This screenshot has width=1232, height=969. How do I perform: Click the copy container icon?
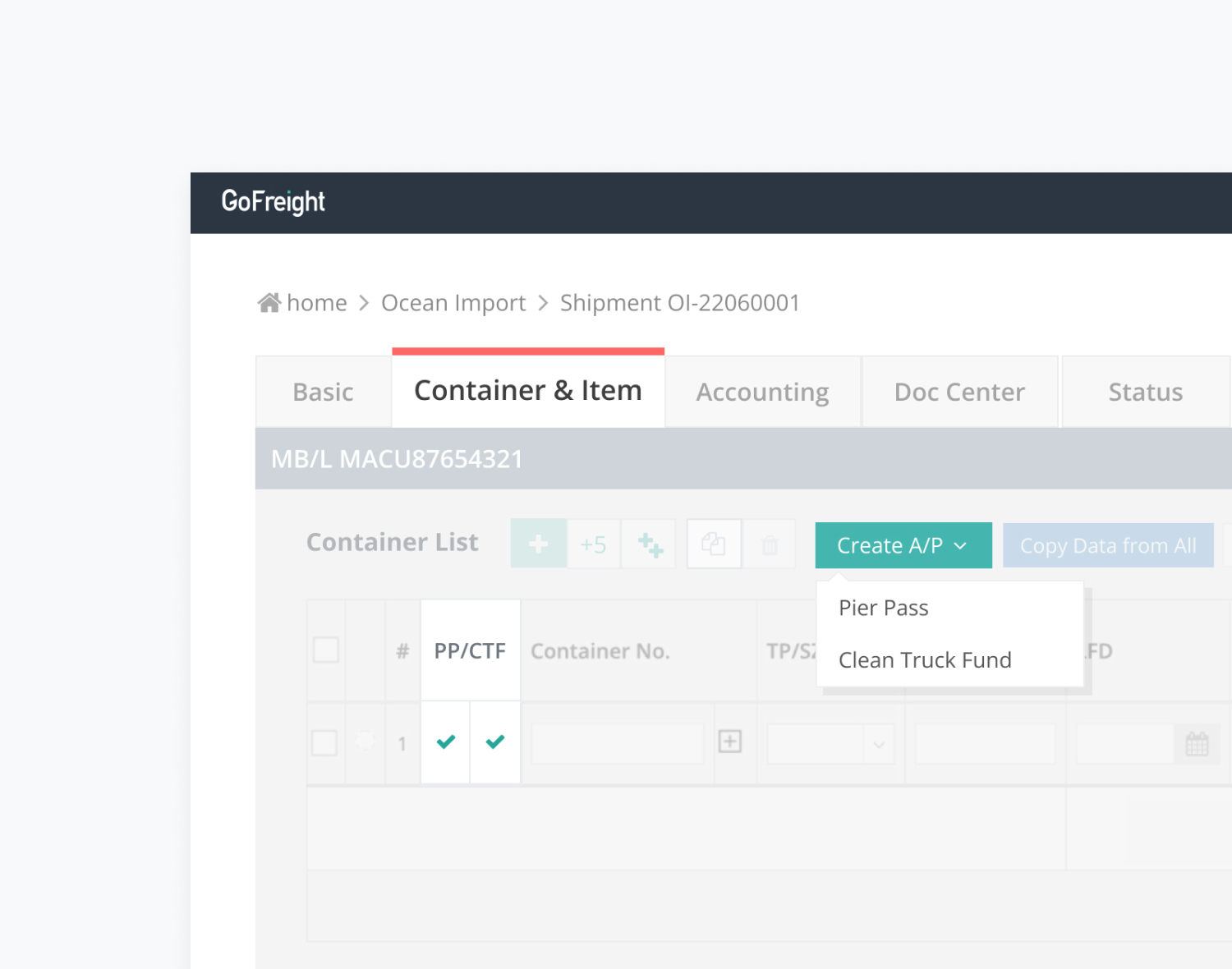pyautogui.click(x=713, y=544)
